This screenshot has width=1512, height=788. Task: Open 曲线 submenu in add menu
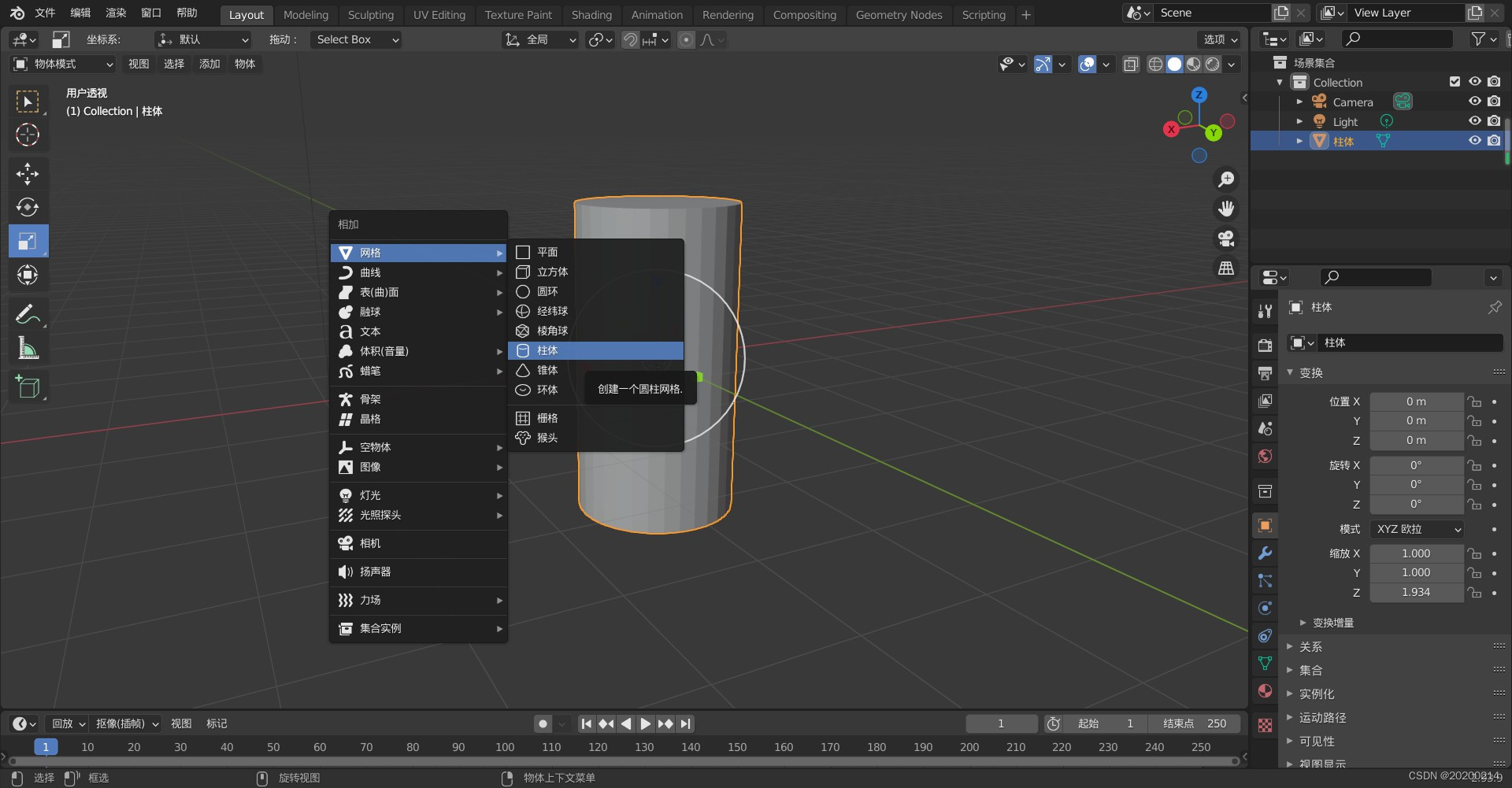[x=419, y=272]
